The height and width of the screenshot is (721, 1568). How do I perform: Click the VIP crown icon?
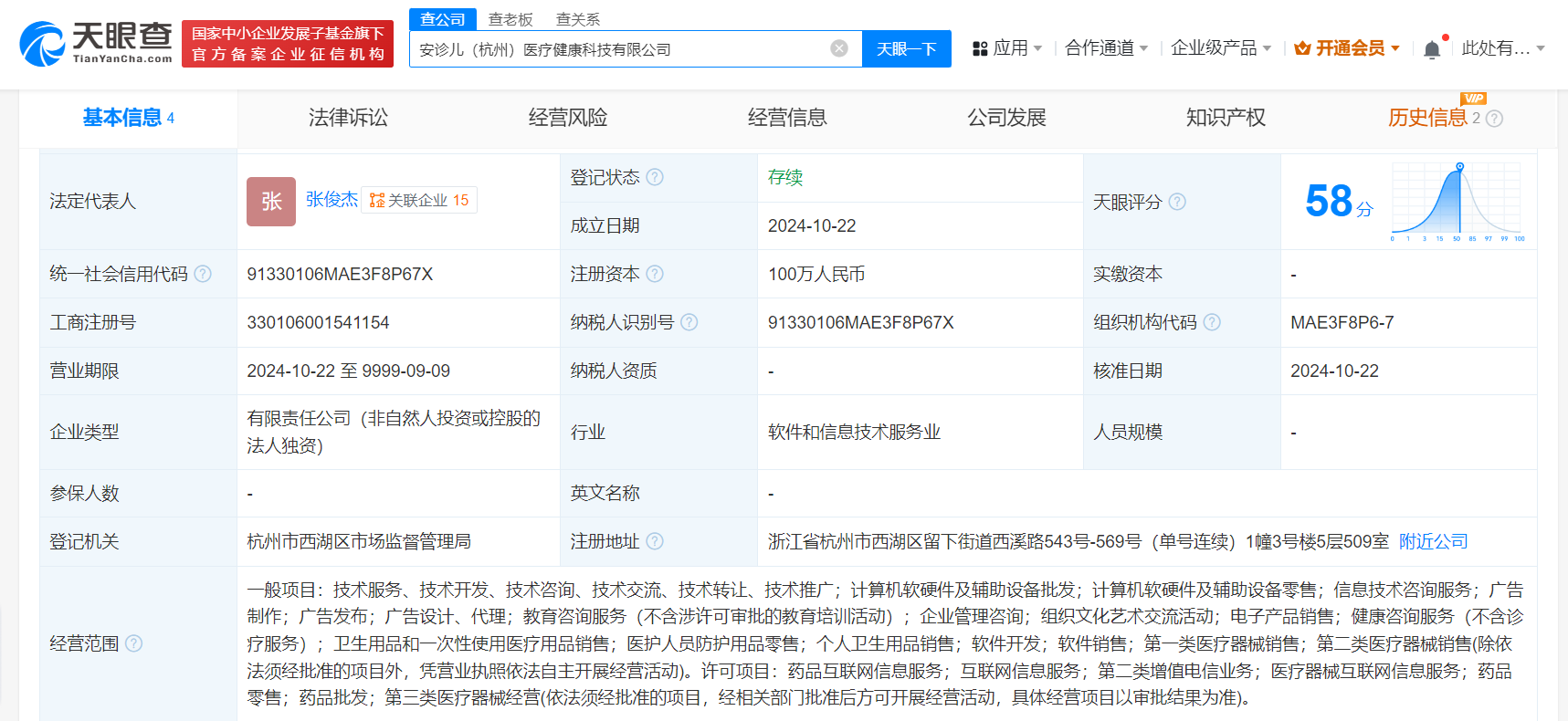1302,48
